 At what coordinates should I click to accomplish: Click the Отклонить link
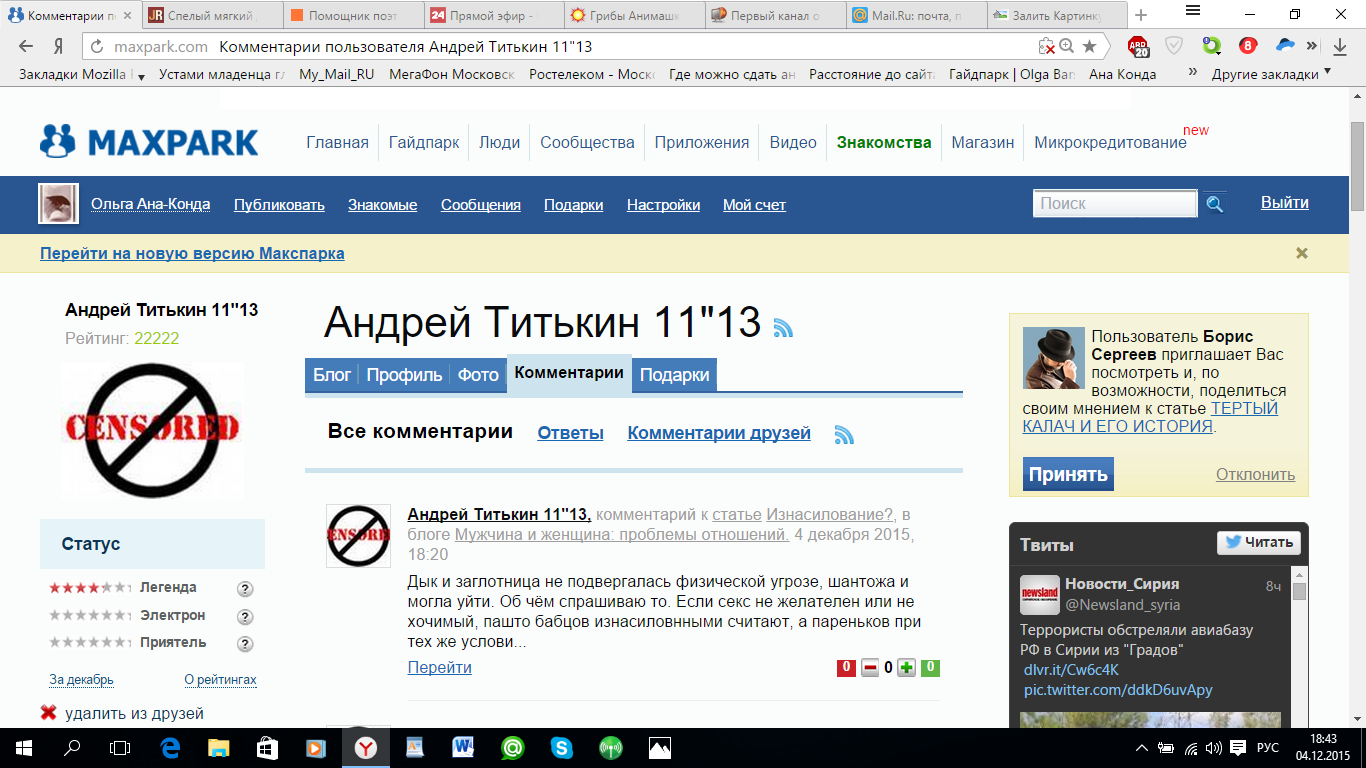point(1255,474)
